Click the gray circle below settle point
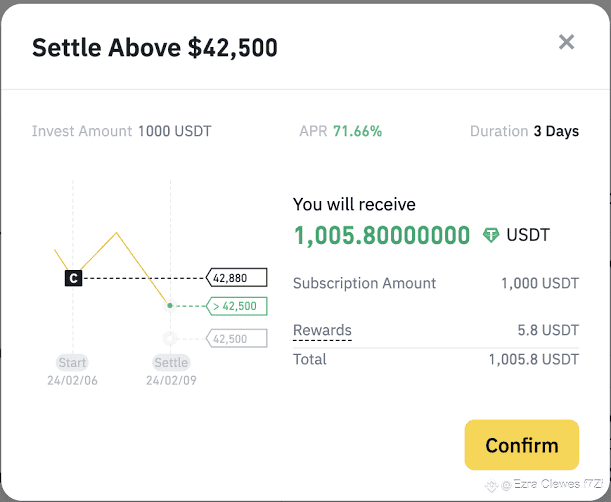The image size is (611, 502). pyautogui.click(x=170, y=338)
